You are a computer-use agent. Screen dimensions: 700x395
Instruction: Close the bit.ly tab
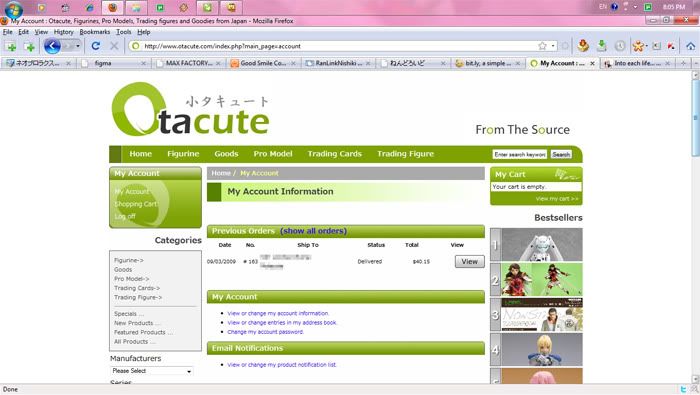coord(517,63)
